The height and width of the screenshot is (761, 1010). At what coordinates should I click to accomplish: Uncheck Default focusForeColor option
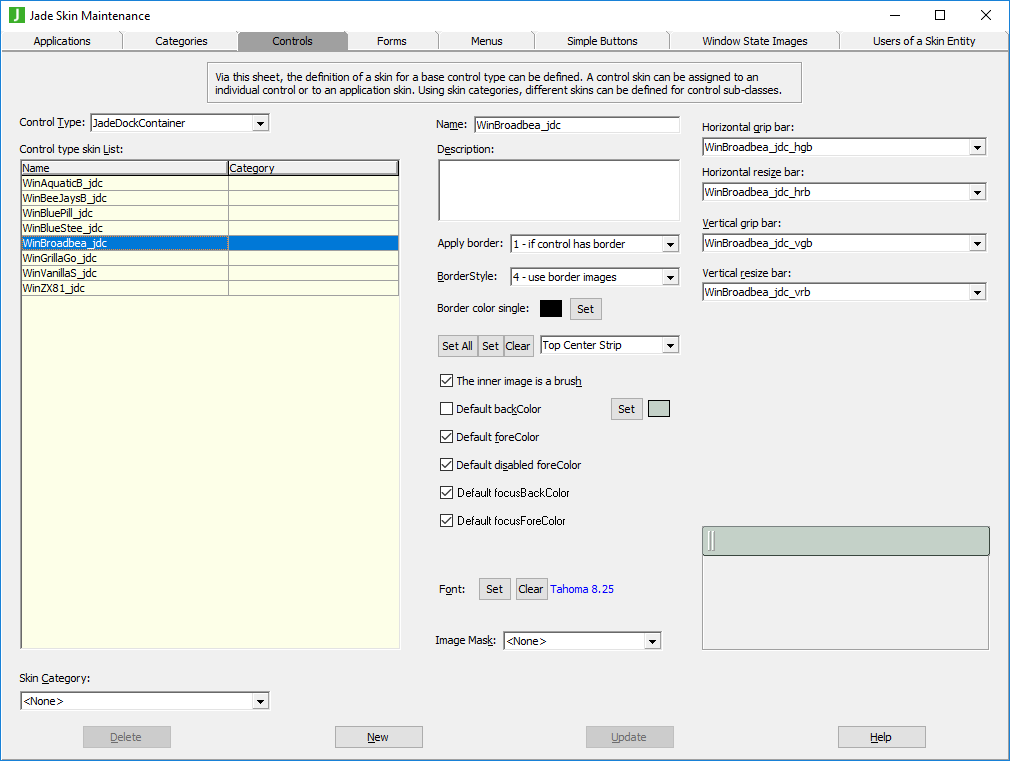pos(446,521)
